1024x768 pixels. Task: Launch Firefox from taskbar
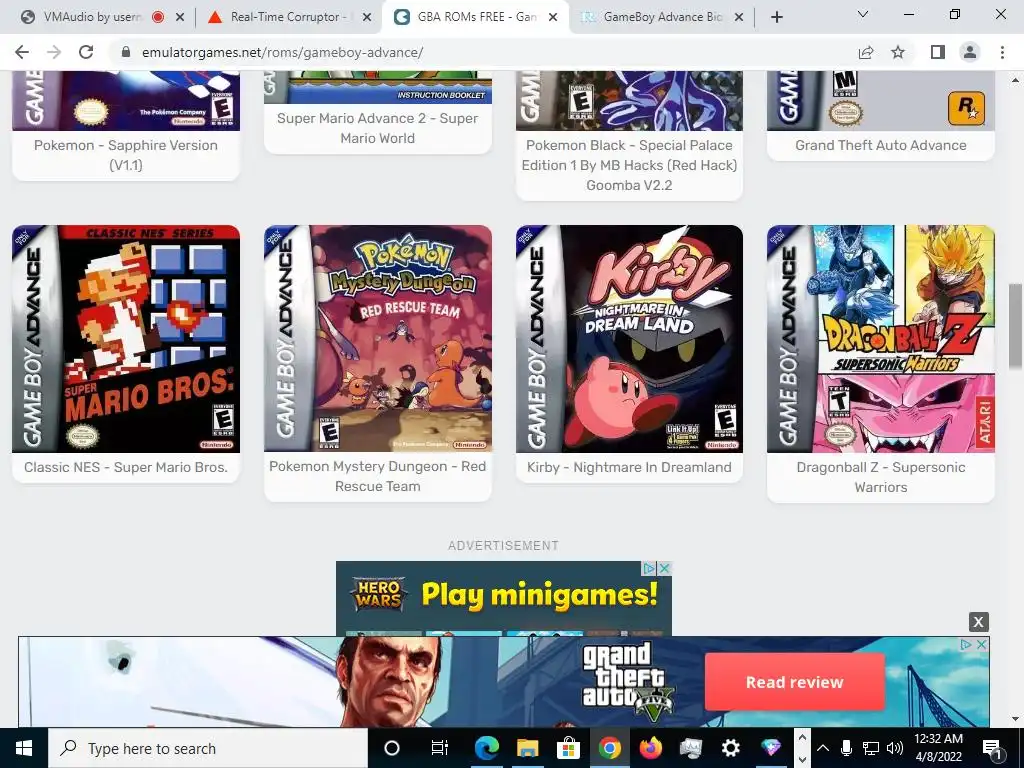[x=650, y=748]
